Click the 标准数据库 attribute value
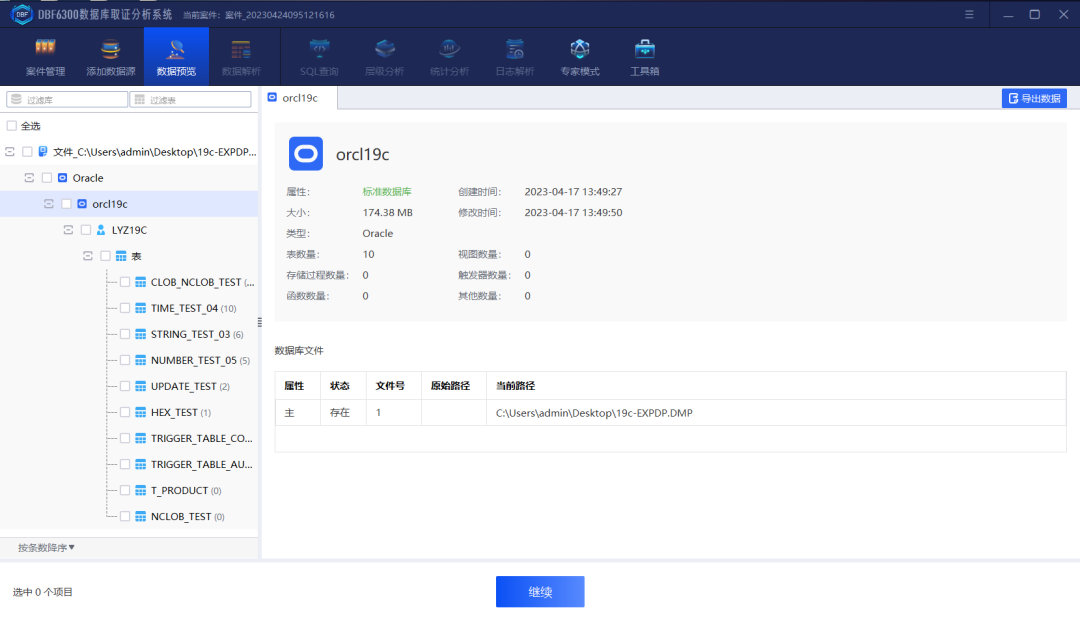The width and height of the screenshot is (1080, 621). coord(386,192)
